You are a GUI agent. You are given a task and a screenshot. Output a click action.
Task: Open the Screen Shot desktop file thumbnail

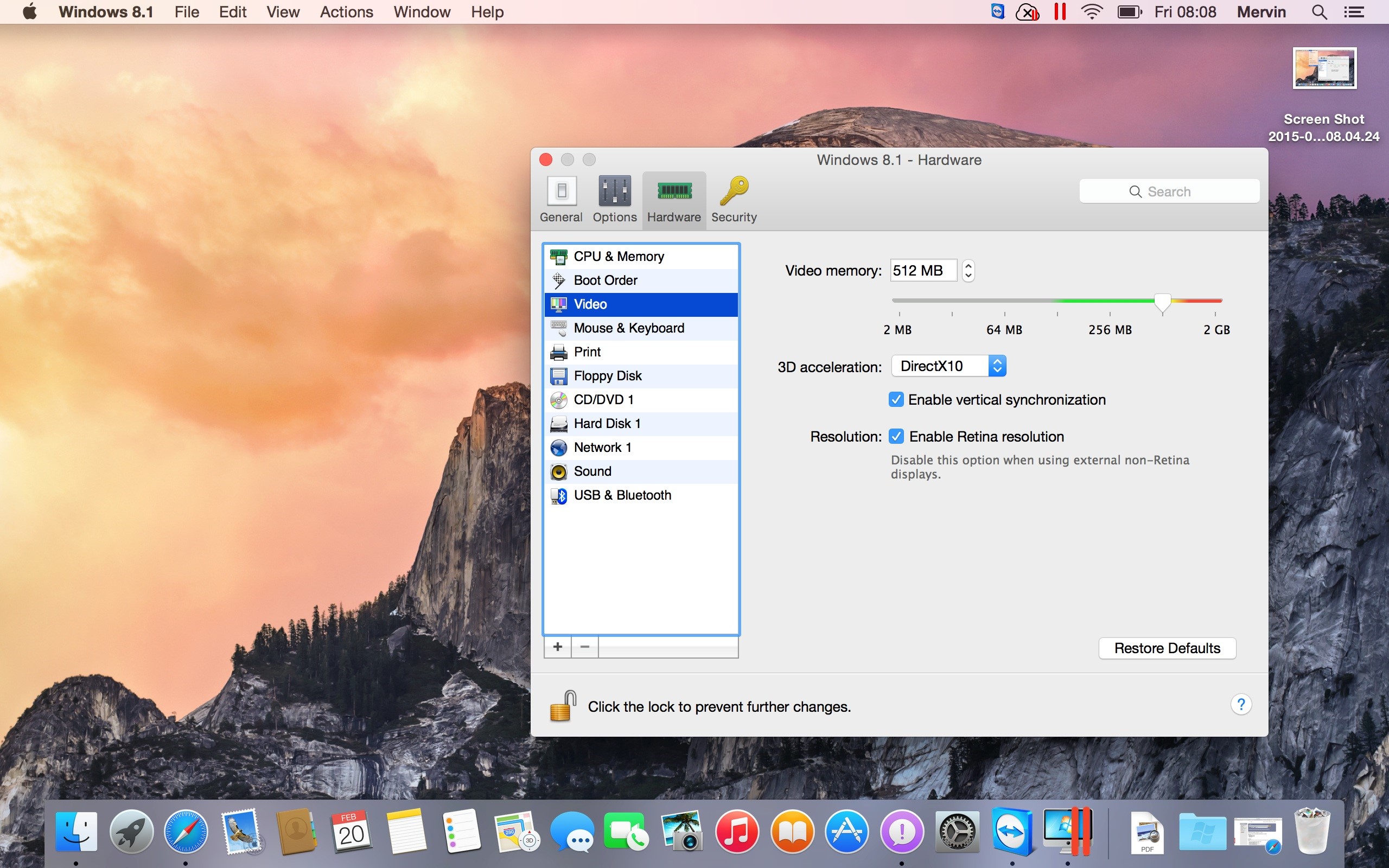click(1324, 68)
